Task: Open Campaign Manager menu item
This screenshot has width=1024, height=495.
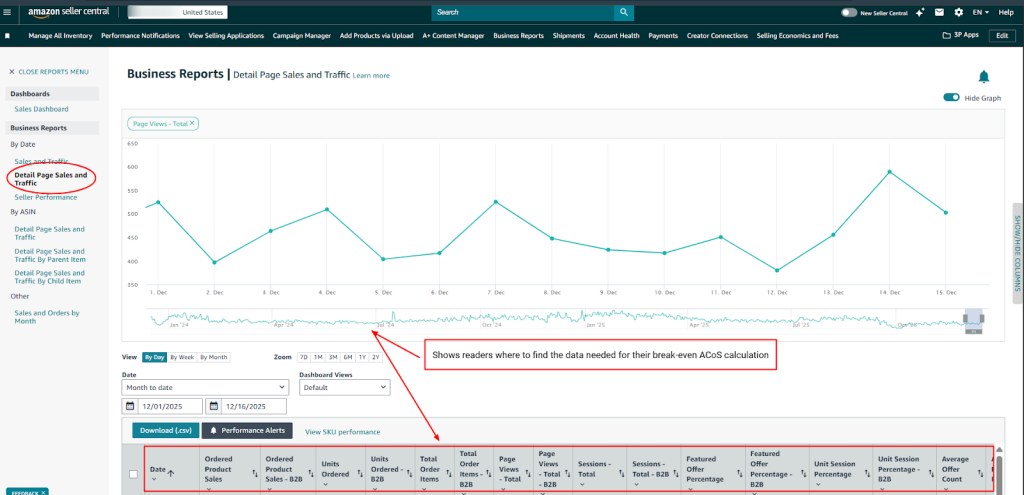Action: [302, 36]
